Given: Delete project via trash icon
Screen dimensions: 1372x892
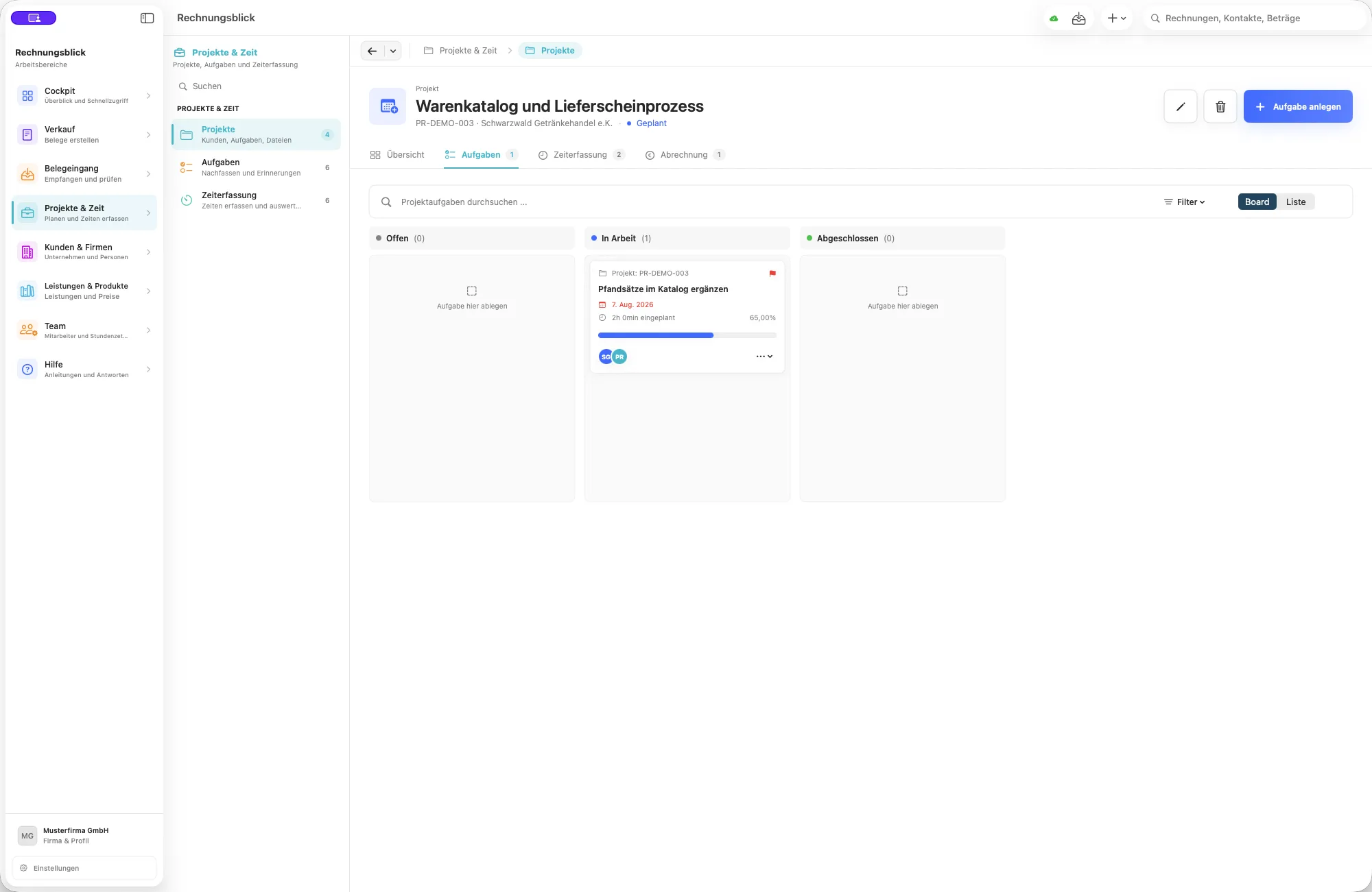Looking at the screenshot, I should 1220,106.
